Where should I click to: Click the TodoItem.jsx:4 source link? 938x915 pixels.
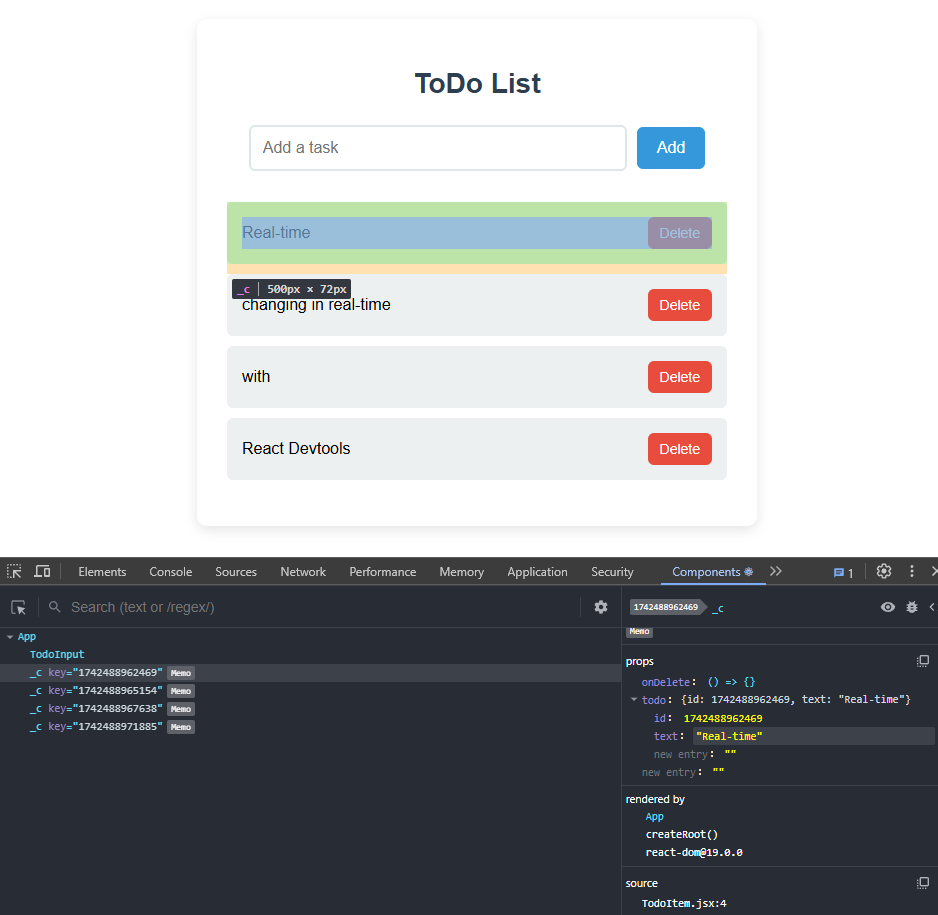pos(684,903)
